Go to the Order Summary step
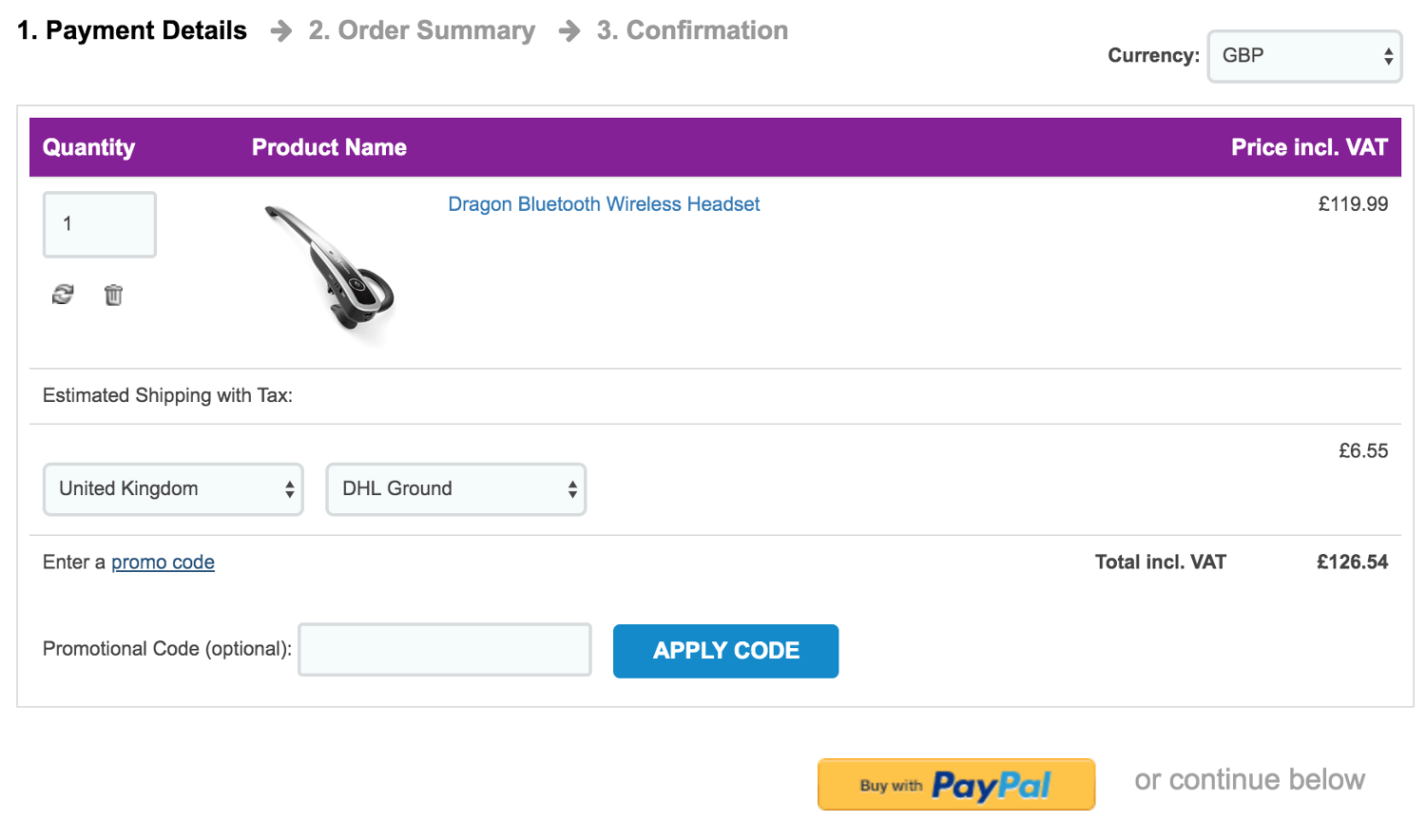Viewport: 1426px width, 840px height. [421, 30]
